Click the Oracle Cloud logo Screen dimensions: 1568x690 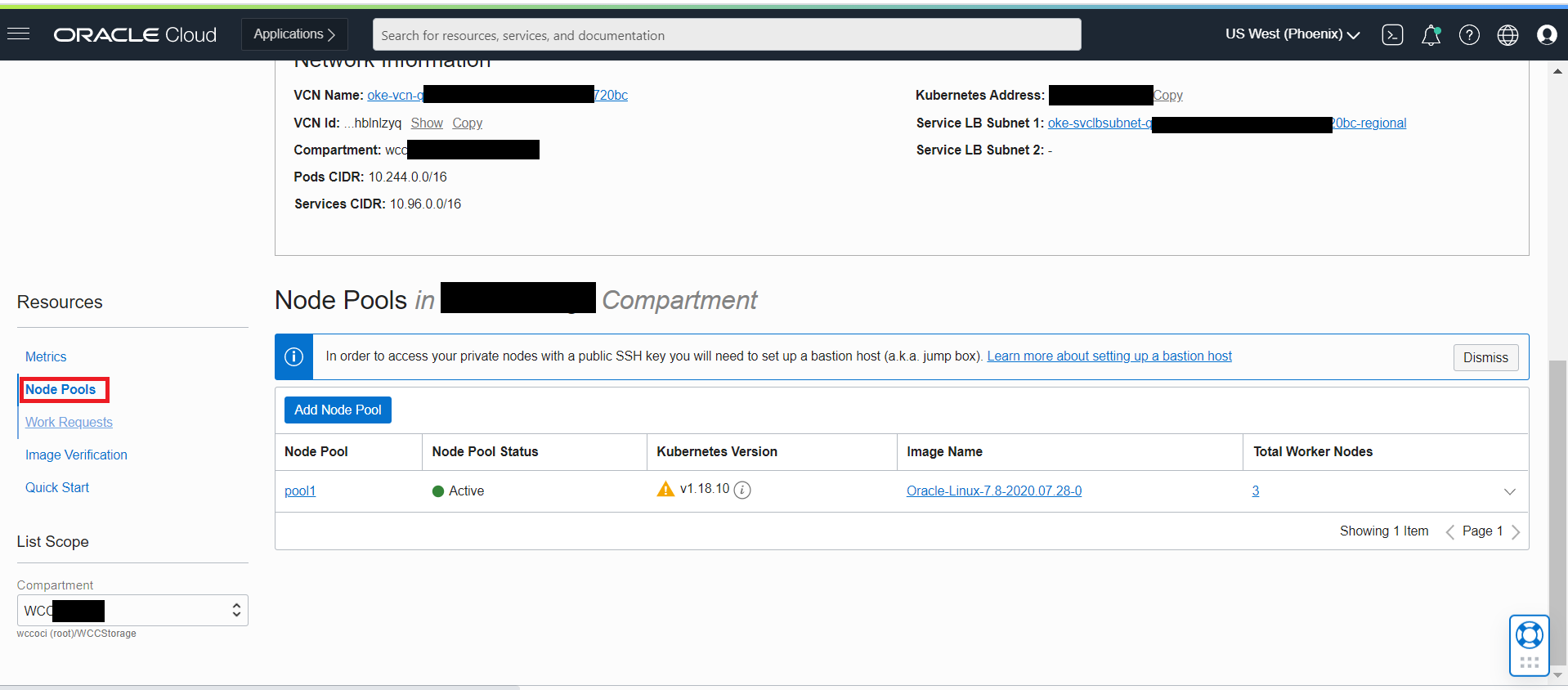point(135,34)
